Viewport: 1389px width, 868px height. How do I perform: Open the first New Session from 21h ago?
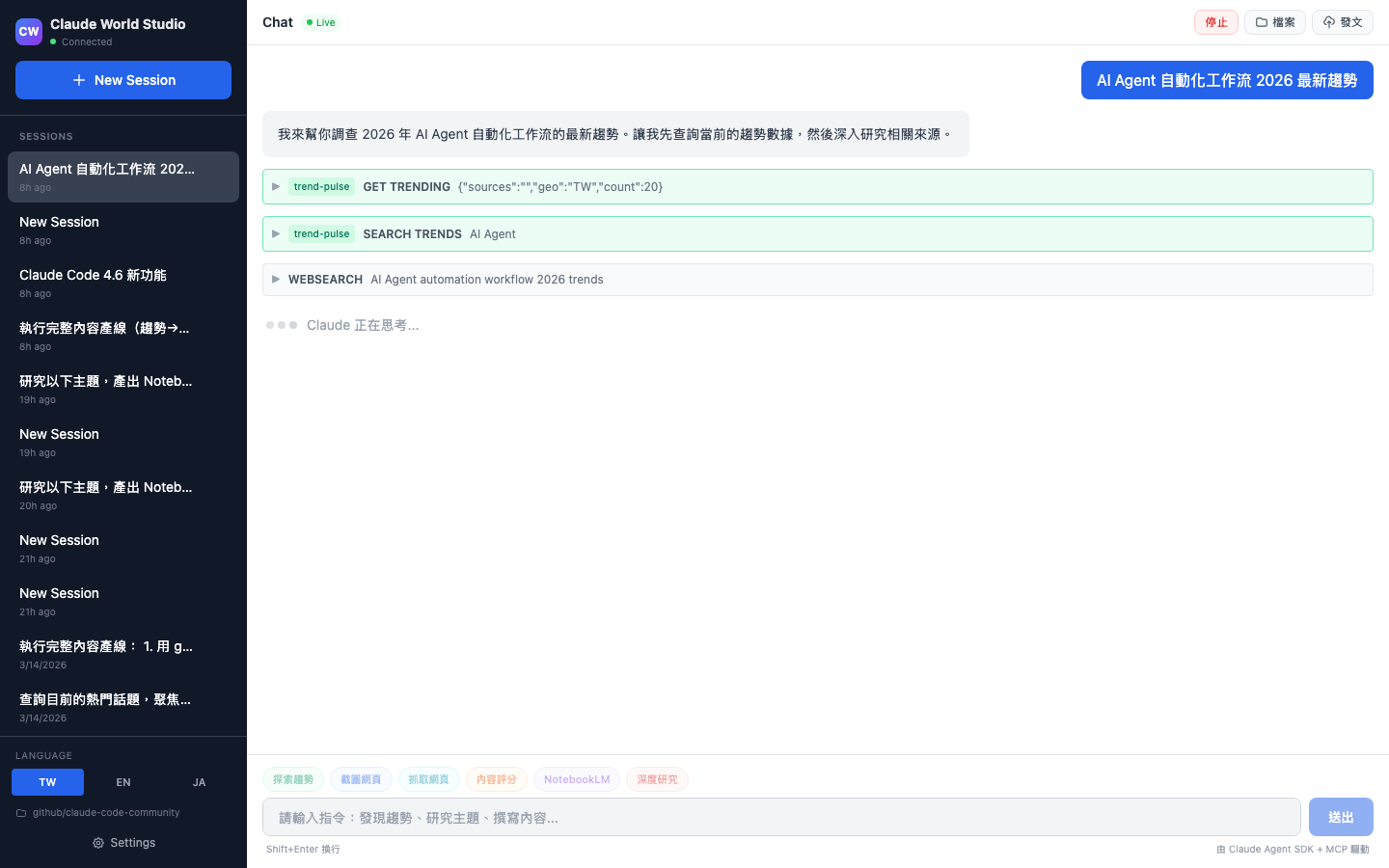point(123,548)
